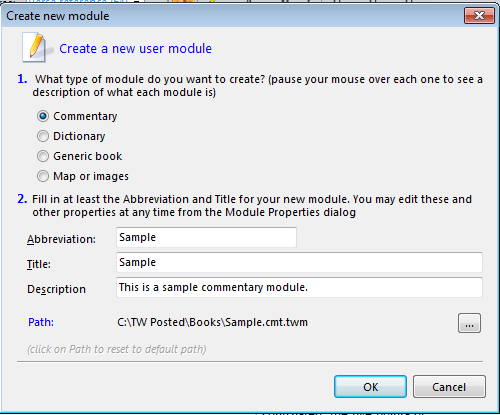Open the path browse ellipsis button
This screenshot has height=415, width=500.
click(469, 323)
